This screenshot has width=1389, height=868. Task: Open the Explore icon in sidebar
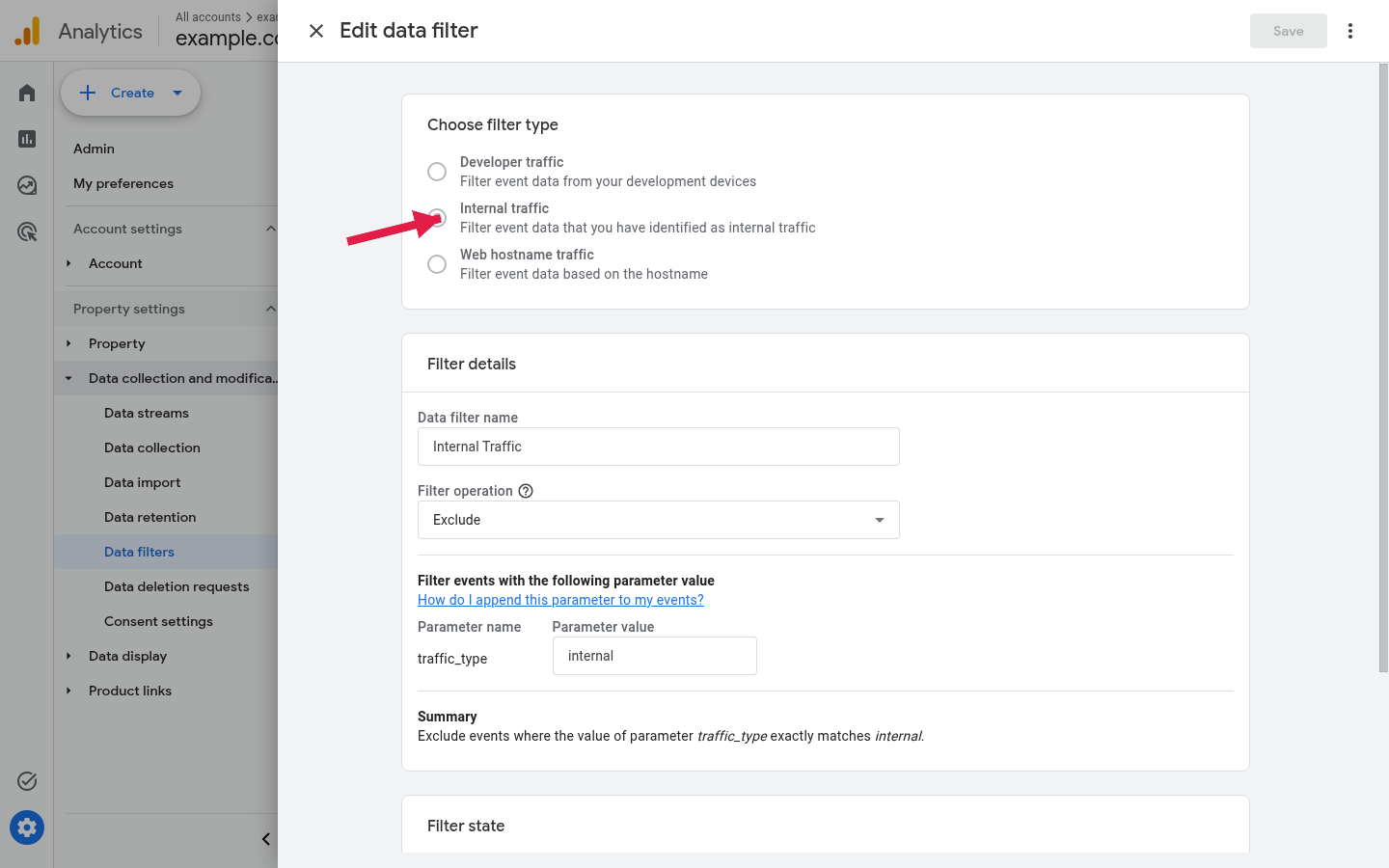27,185
